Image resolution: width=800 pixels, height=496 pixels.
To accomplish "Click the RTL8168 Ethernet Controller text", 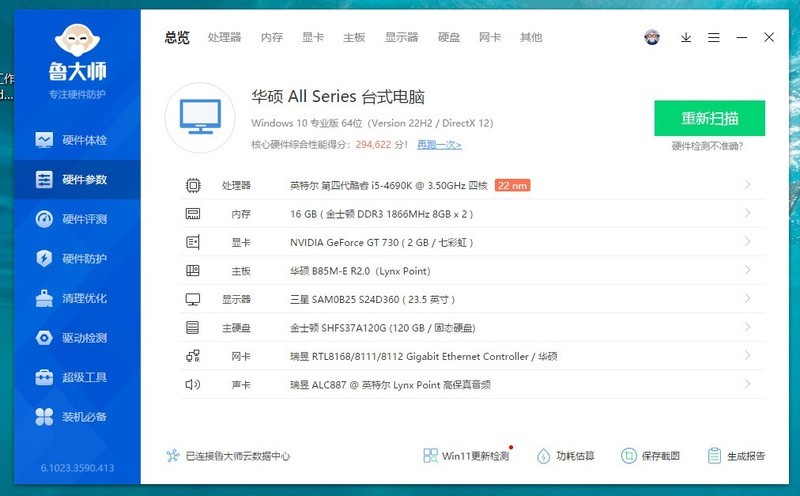I will [423, 356].
